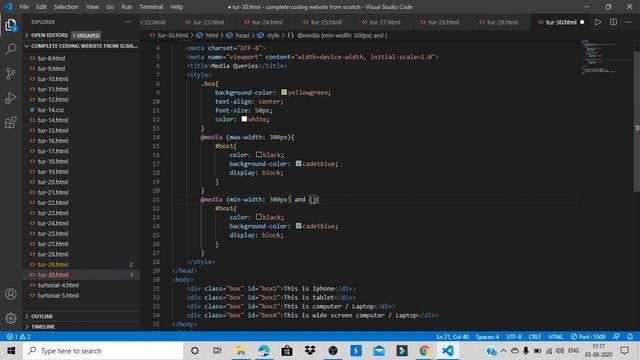Change indentation via Spaces: 4

(x=487, y=337)
